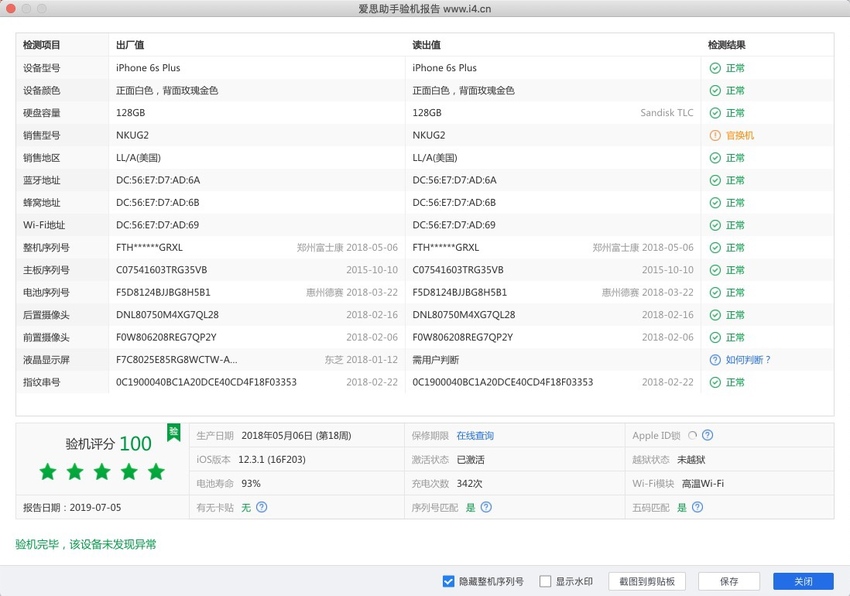
Task: Click the 电池寿命 value 93%
Action: point(251,483)
